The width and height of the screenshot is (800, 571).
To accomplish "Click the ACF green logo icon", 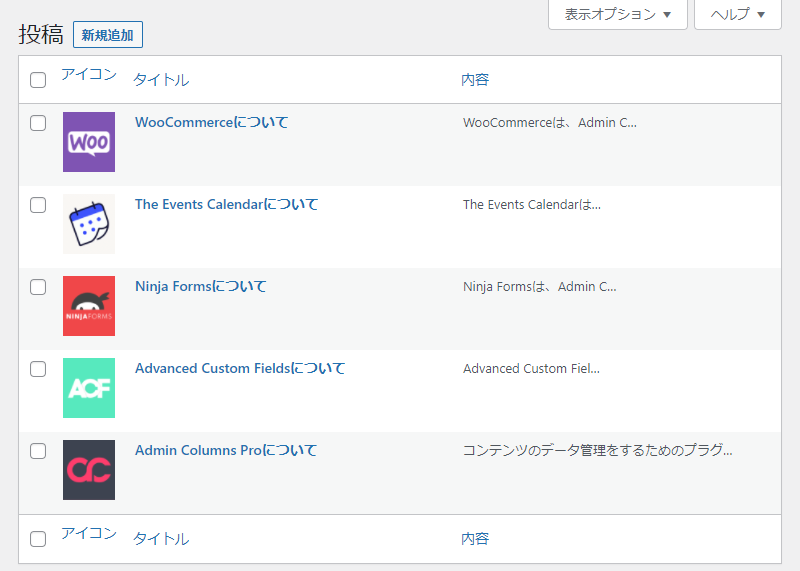I will [x=89, y=388].
